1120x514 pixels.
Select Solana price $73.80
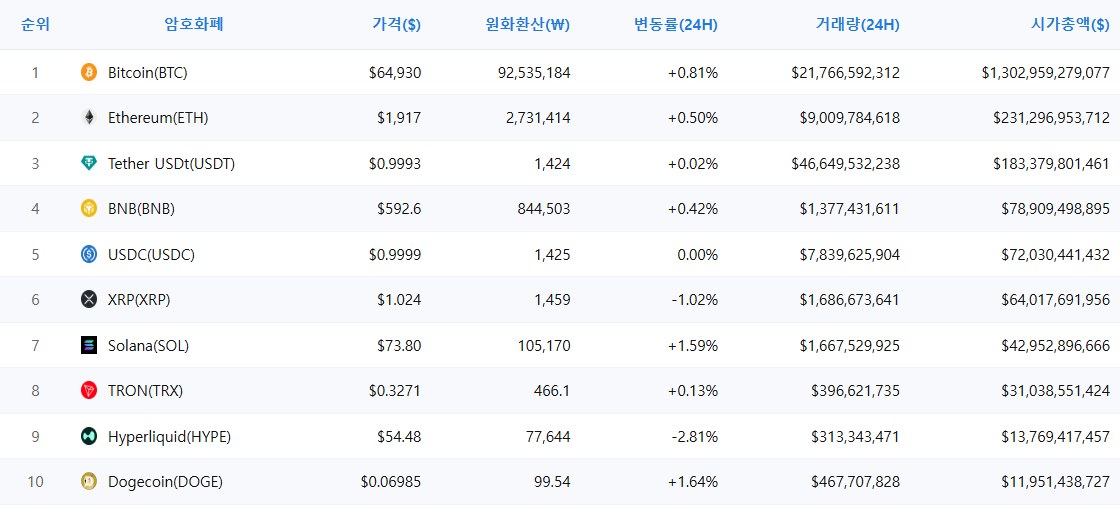click(x=399, y=346)
